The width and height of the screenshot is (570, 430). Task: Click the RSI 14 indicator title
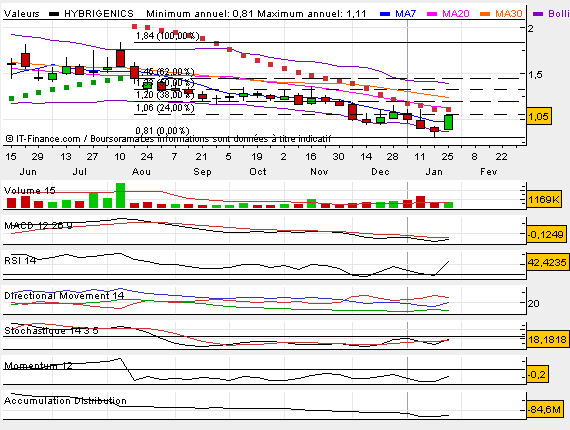click(20, 260)
